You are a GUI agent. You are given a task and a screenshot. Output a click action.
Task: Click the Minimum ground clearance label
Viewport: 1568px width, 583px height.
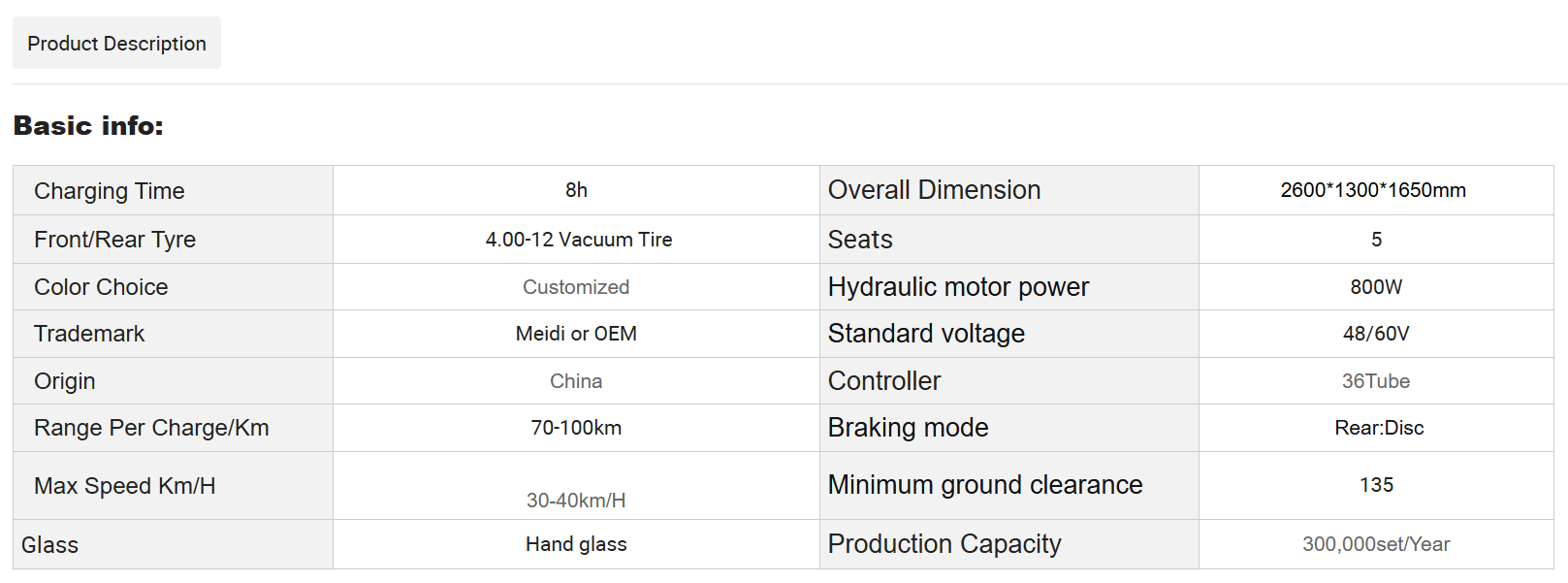coord(984,485)
